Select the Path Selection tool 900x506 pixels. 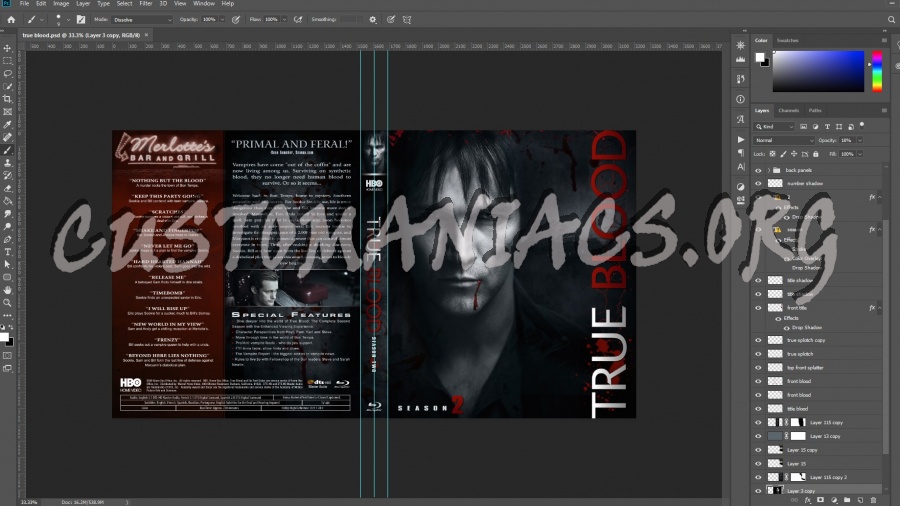7,264
